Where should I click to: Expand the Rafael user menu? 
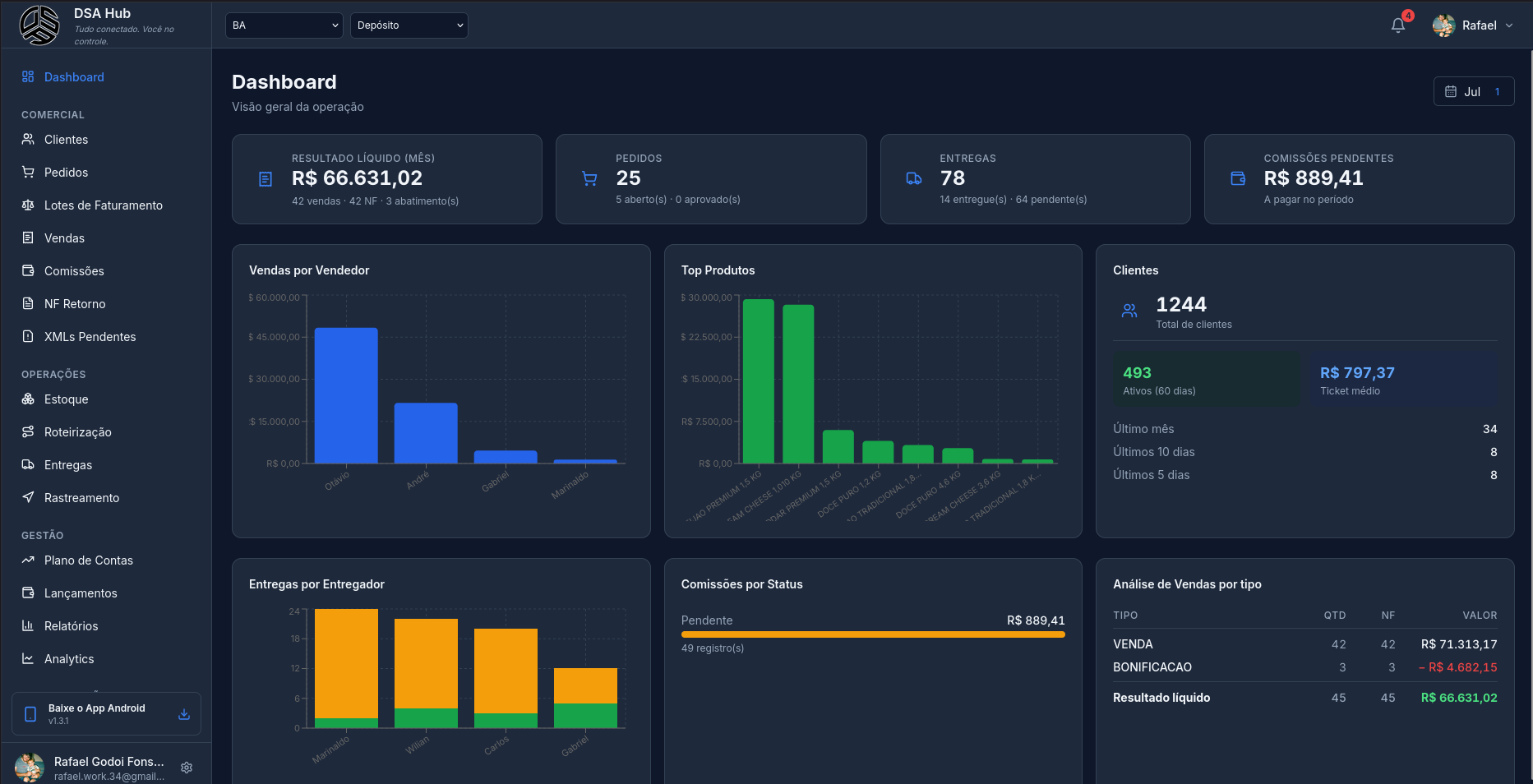coord(1473,25)
